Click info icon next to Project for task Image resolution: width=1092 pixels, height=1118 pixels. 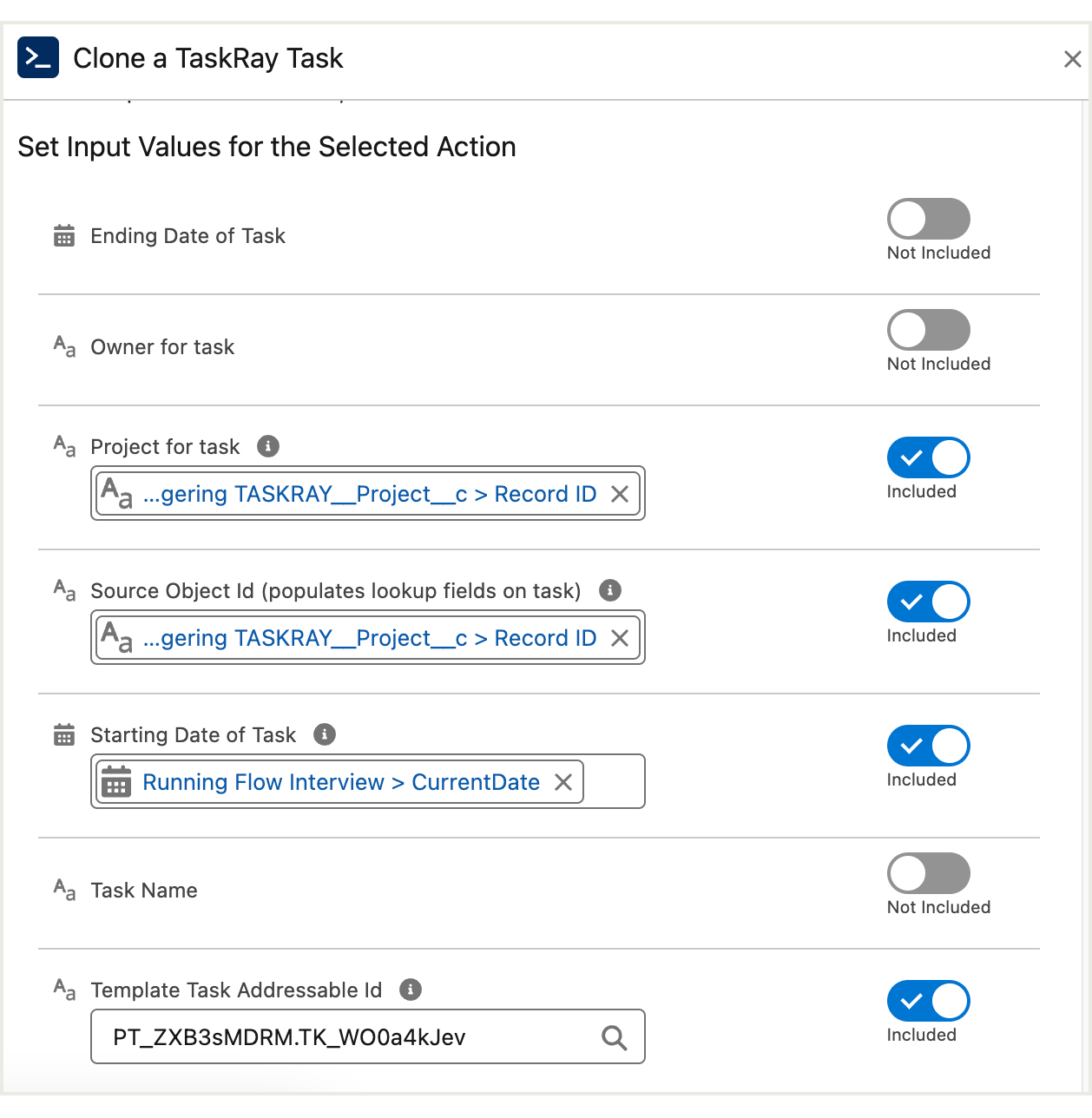pyautogui.click(x=268, y=446)
